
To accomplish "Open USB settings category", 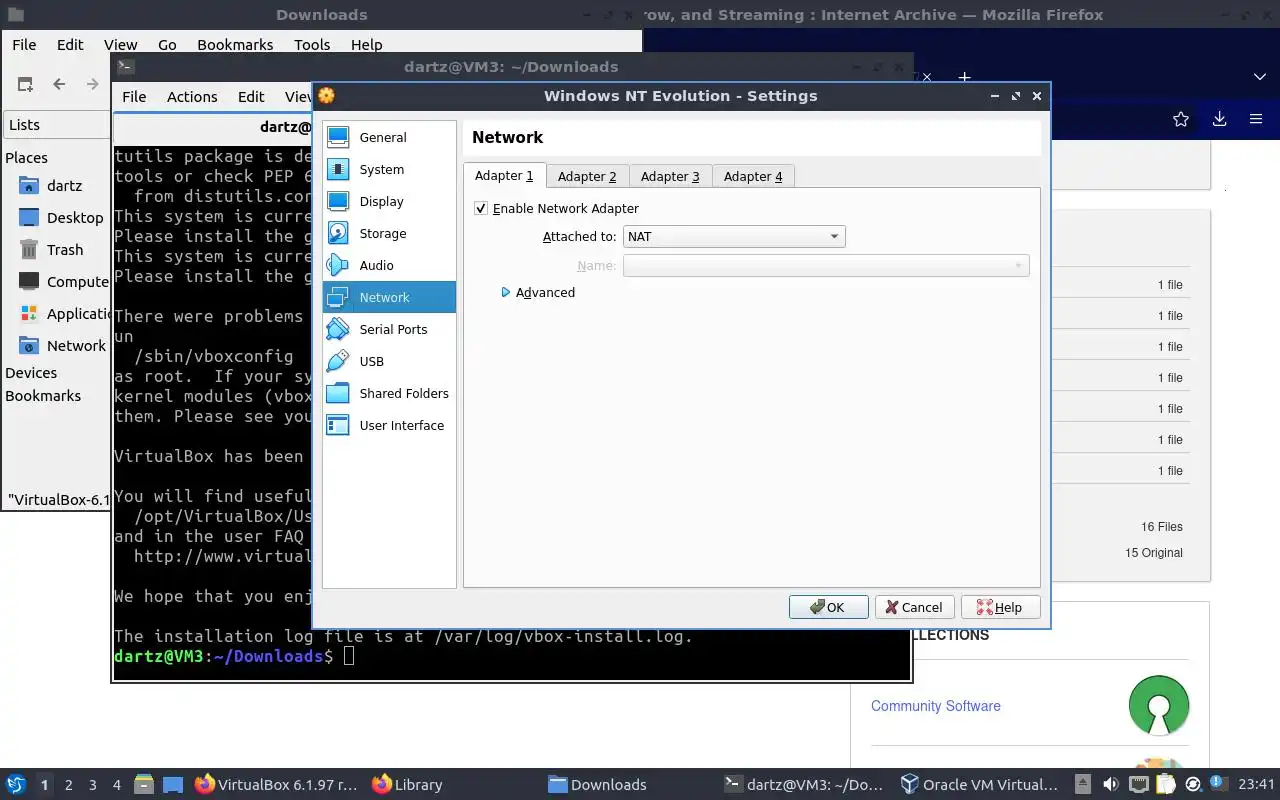I will [x=388, y=361].
